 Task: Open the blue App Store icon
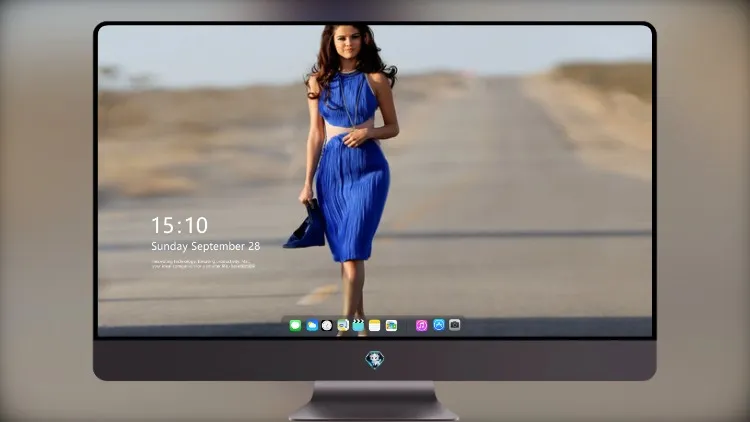pyautogui.click(x=439, y=325)
